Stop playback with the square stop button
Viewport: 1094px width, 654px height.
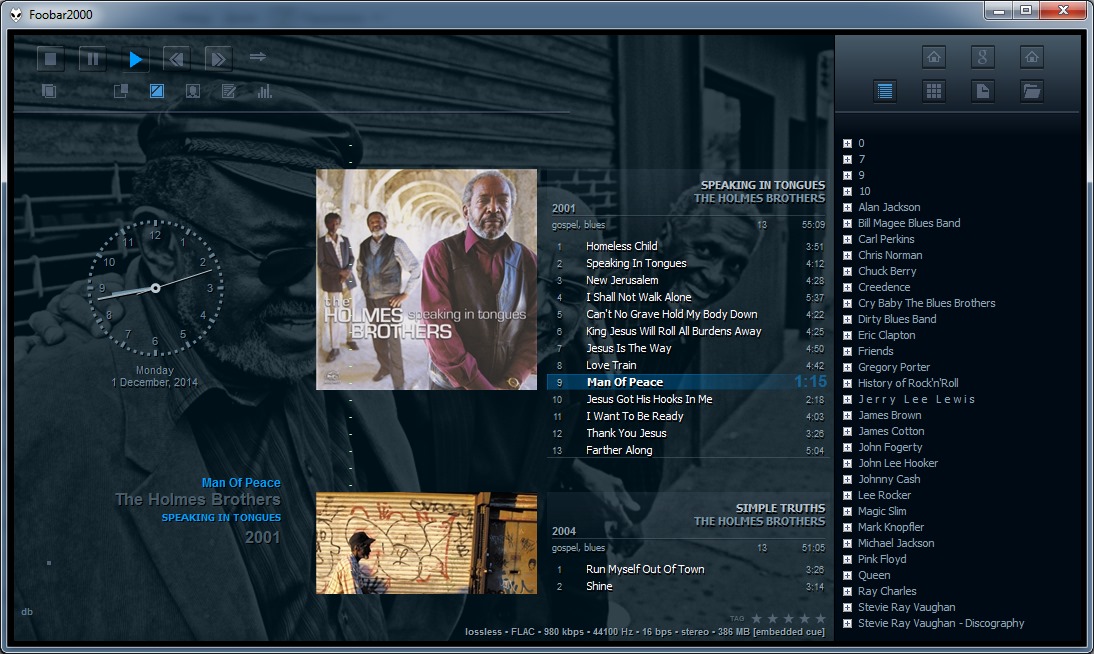[51, 59]
